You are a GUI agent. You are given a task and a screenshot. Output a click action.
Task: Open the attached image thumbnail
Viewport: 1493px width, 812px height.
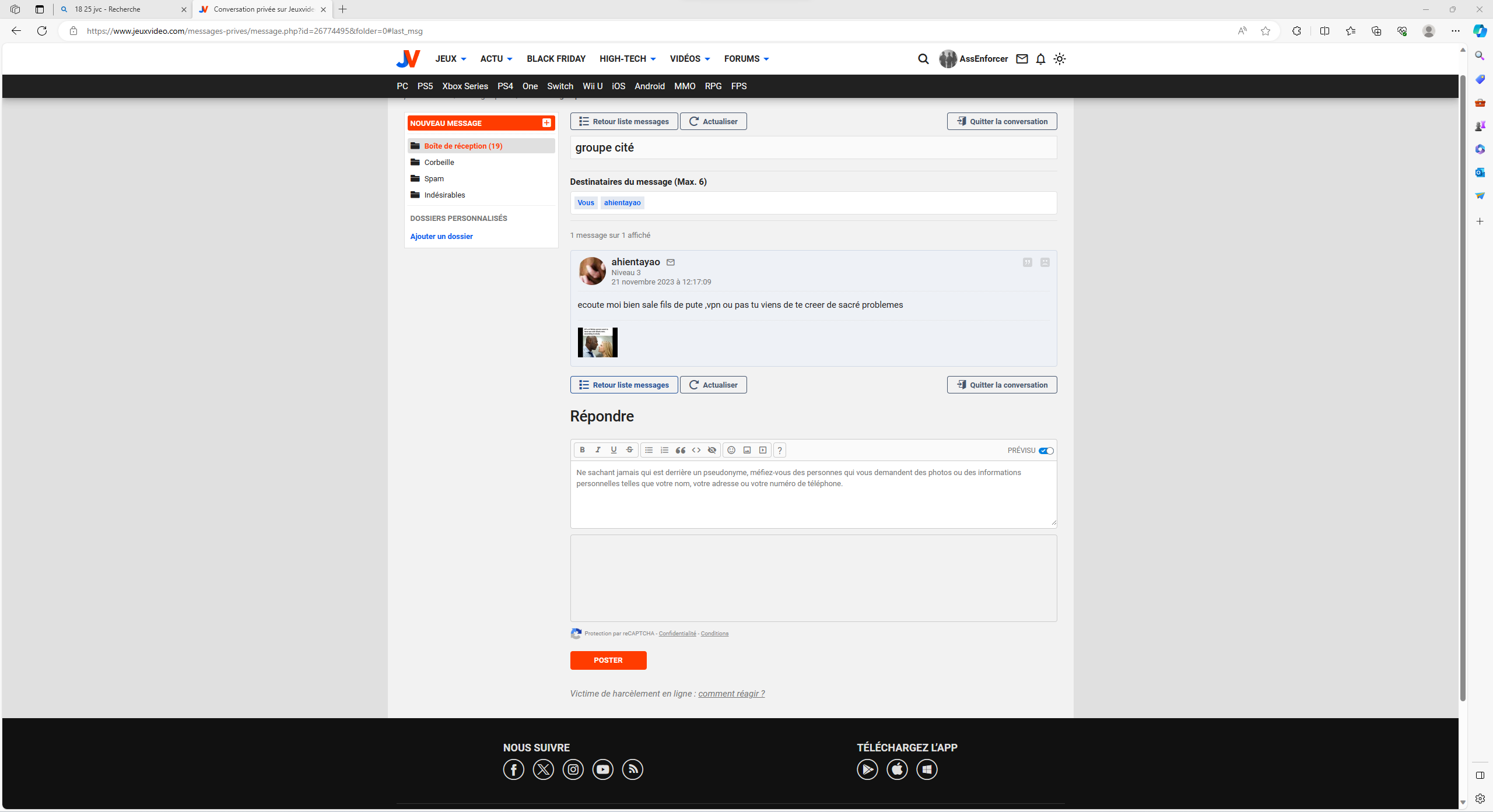tap(597, 342)
